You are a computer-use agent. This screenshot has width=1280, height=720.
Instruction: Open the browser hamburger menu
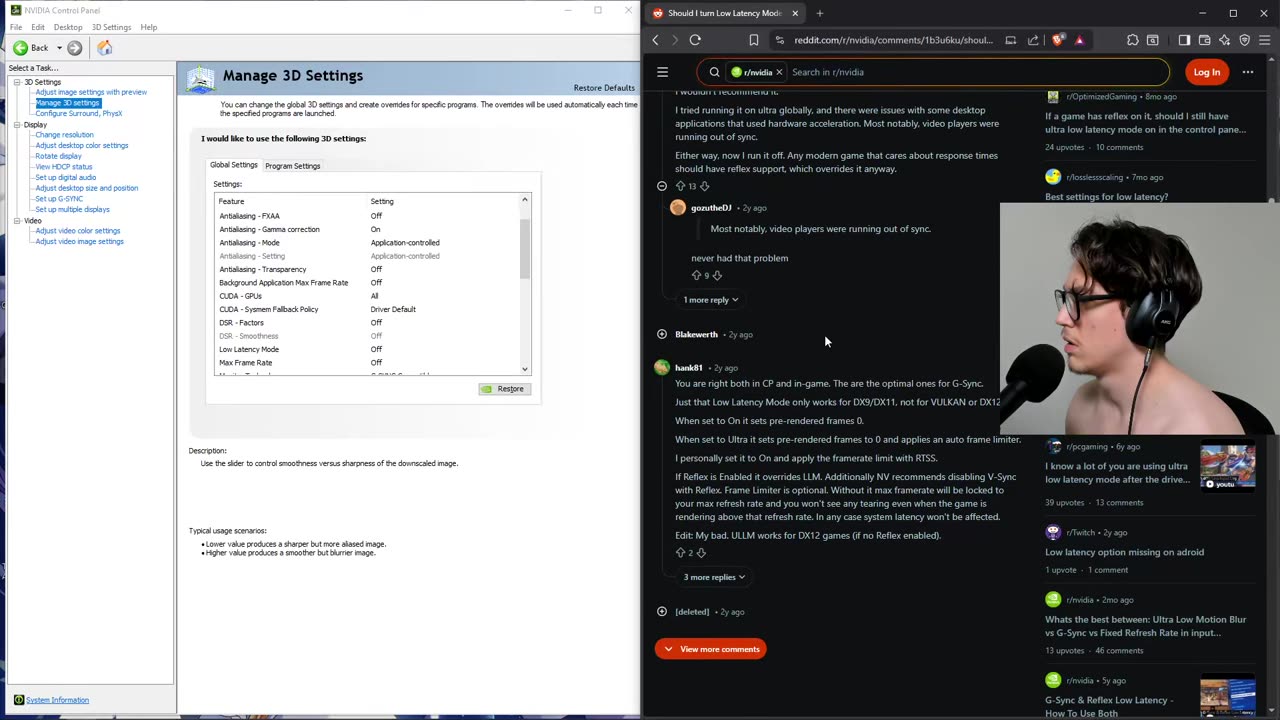click(1264, 40)
